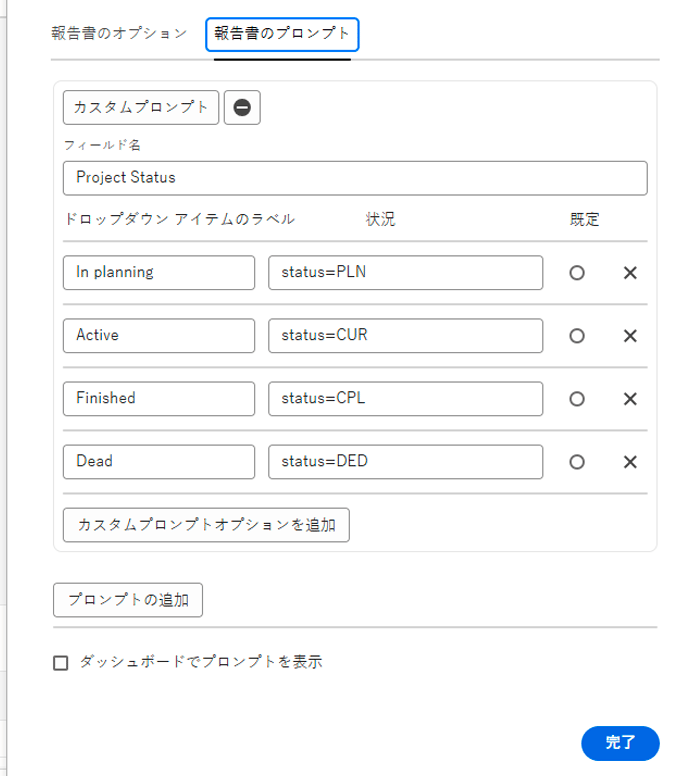Click the status=DED condition field

(405, 461)
